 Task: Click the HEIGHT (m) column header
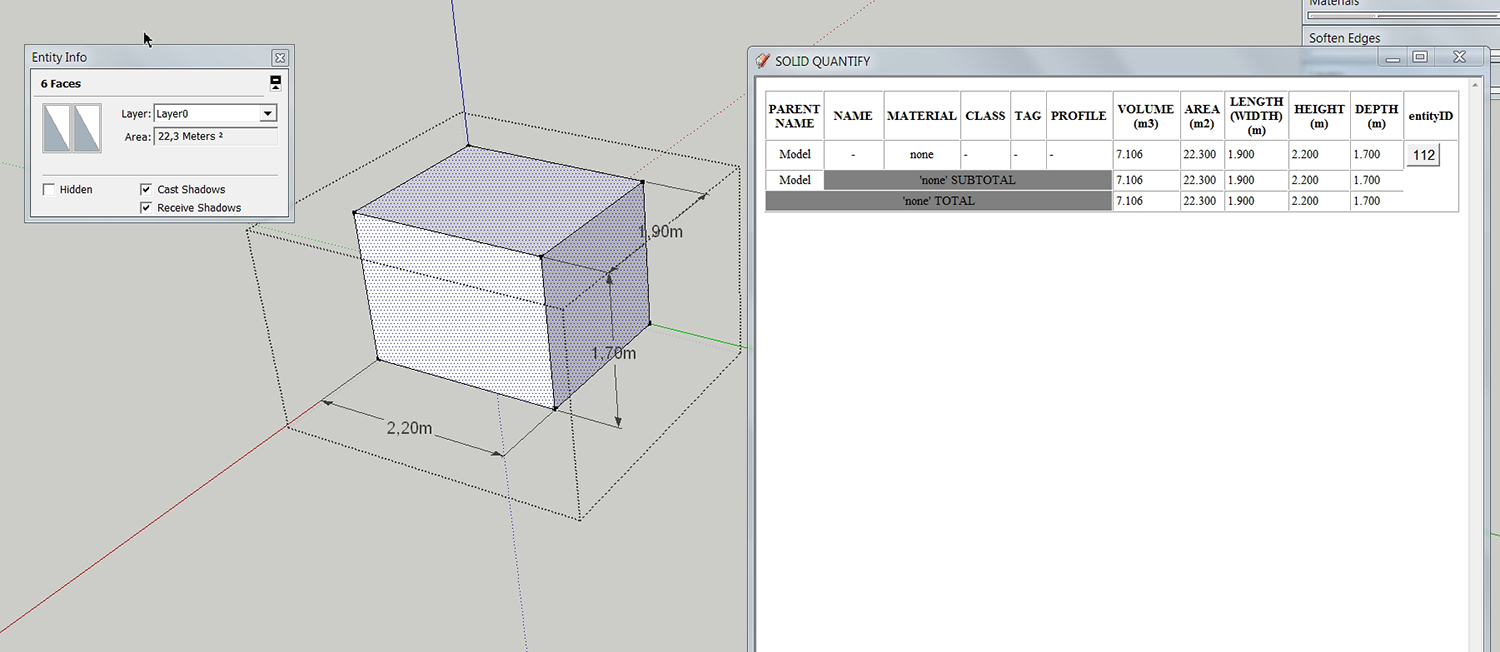pos(1320,116)
